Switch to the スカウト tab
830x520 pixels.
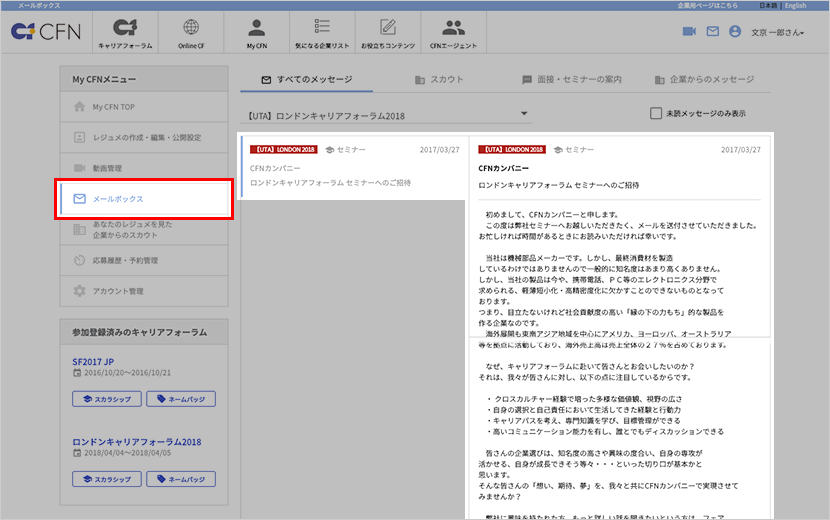click(x=439, y=79)
